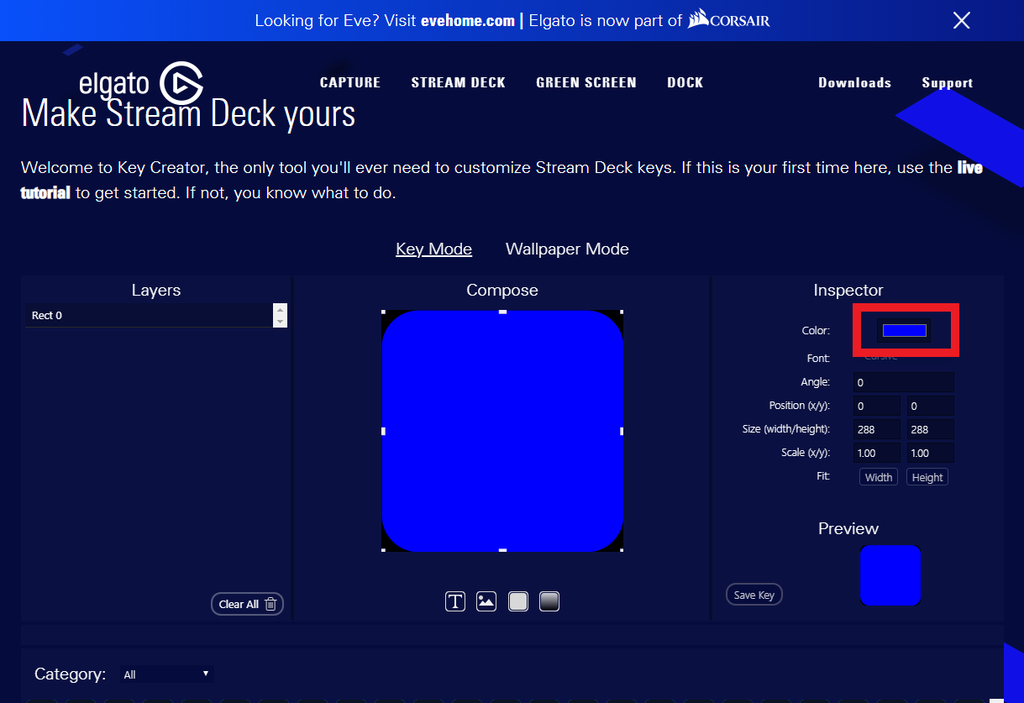The image size is (1024, 703).
Task: Open the DOCK menu
Action: (x=685, y=82)
